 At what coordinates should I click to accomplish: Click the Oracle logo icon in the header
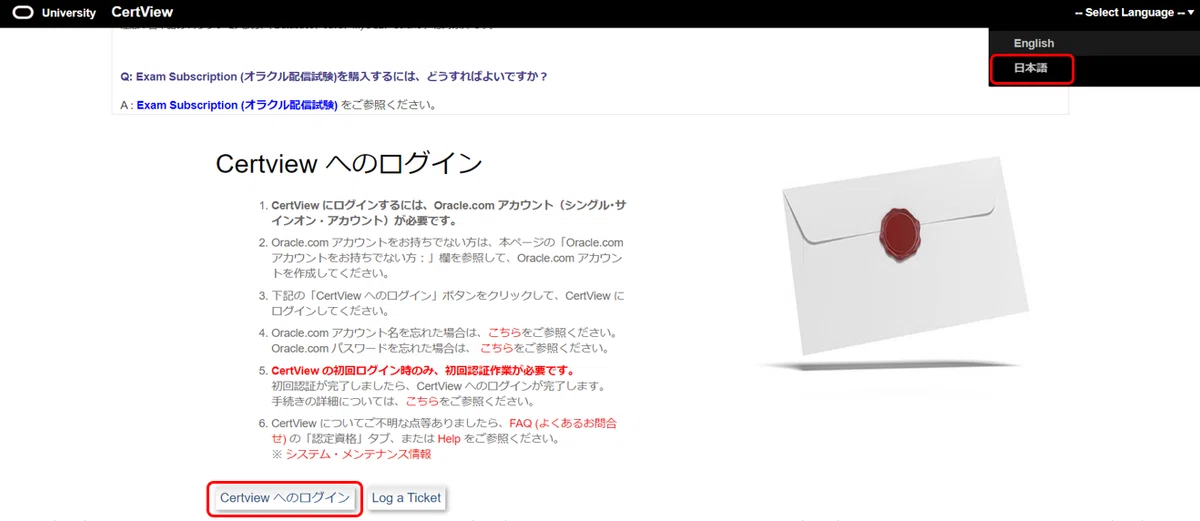(x=22, y=13)
